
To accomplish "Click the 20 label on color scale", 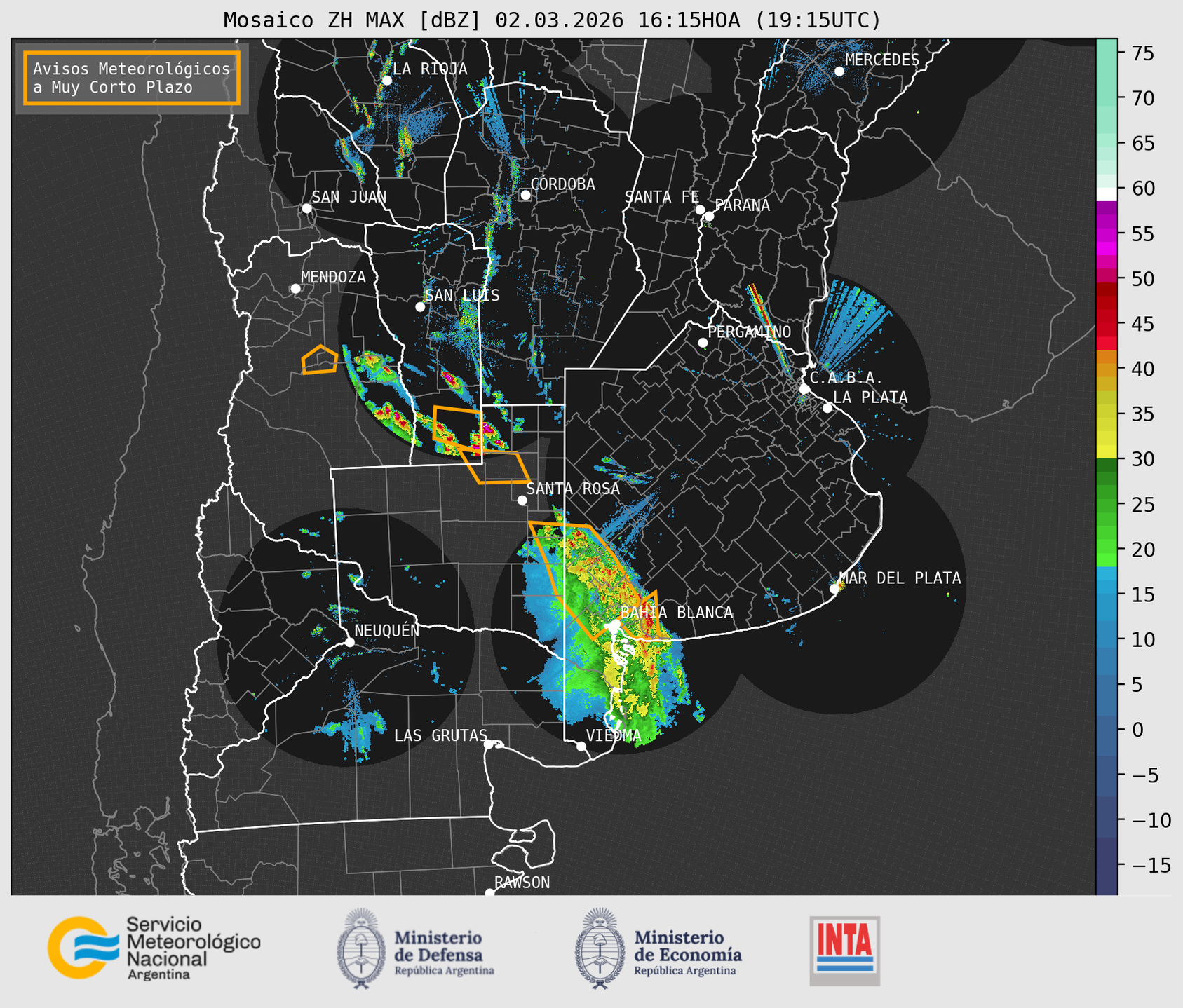I will [1143, 550].
